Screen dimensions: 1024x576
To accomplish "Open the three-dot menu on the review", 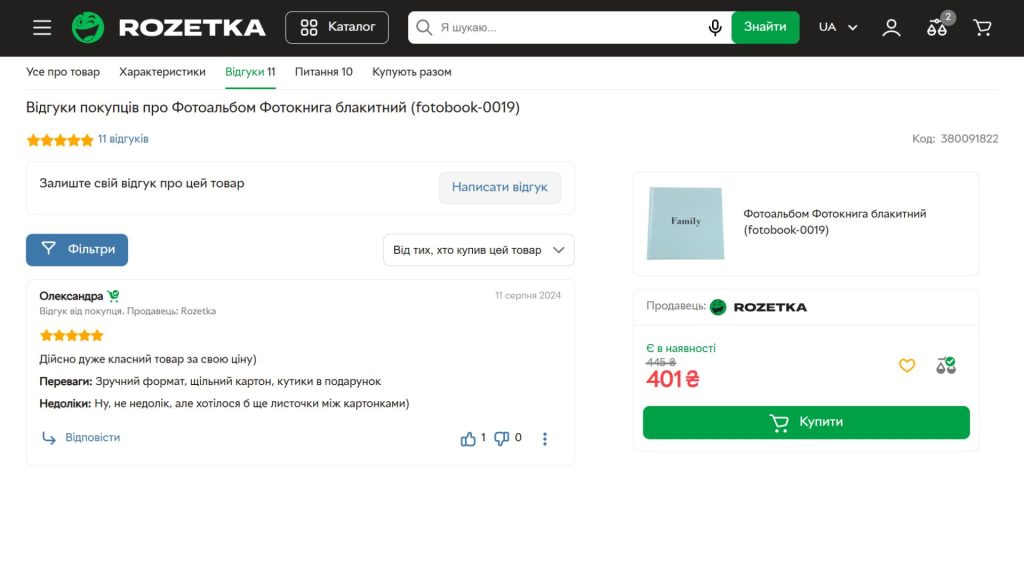I will tap(544, 438).
